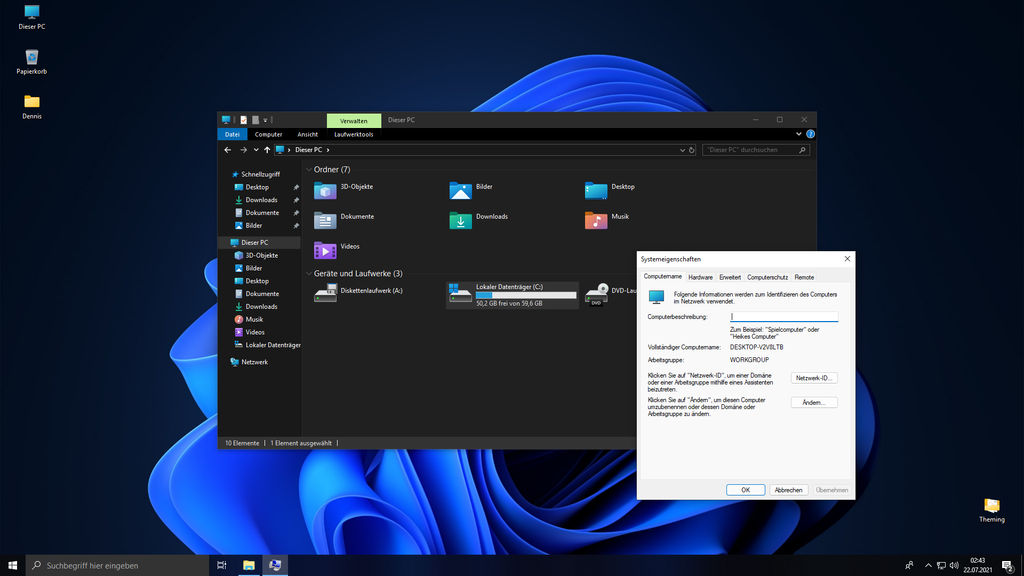Open the address bar history dropdown
Viewport: 1024px width, 576px height.
pyautogui.click(x=684, y=149)
